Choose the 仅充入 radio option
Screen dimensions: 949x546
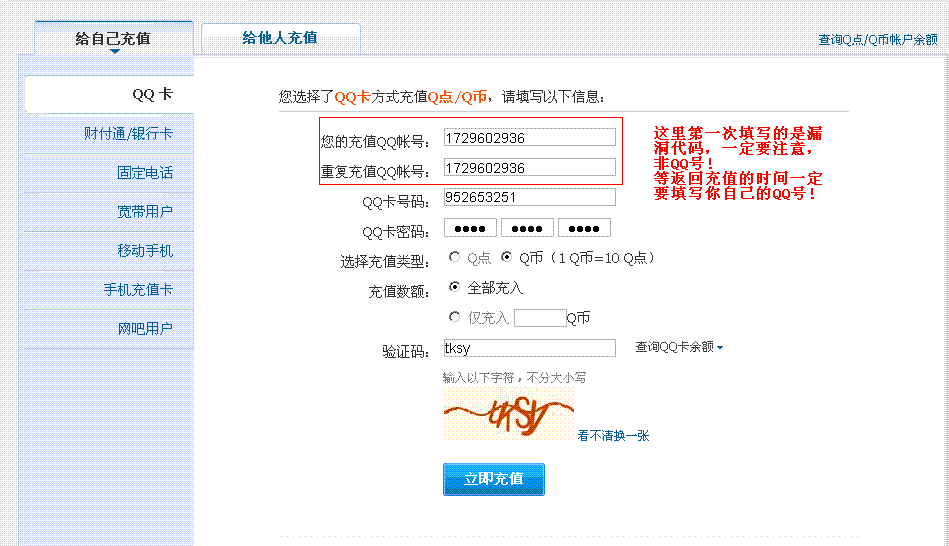[454, 317]
